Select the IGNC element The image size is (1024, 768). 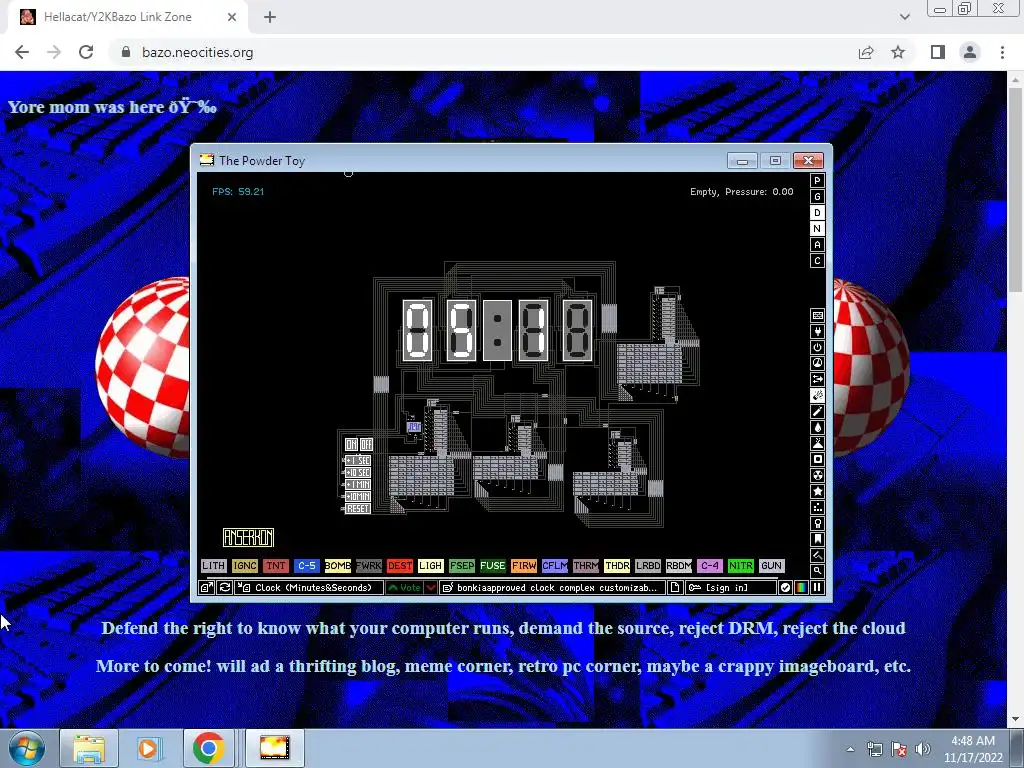tap(244, 566)
